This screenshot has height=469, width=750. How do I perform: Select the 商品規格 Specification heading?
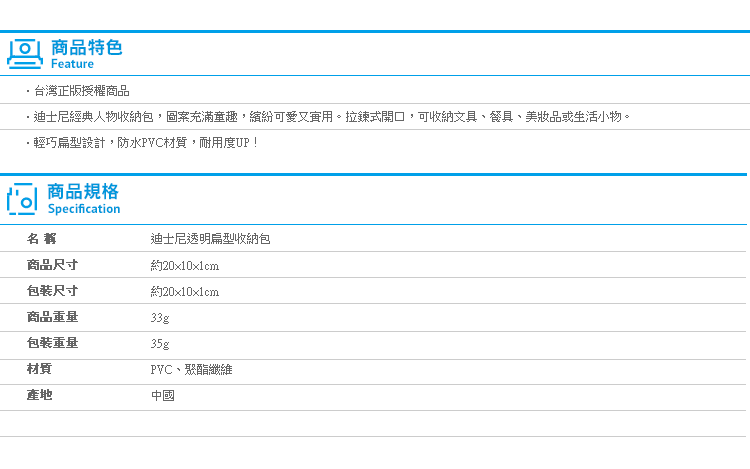pyautogui.click(x=84, y=199)
